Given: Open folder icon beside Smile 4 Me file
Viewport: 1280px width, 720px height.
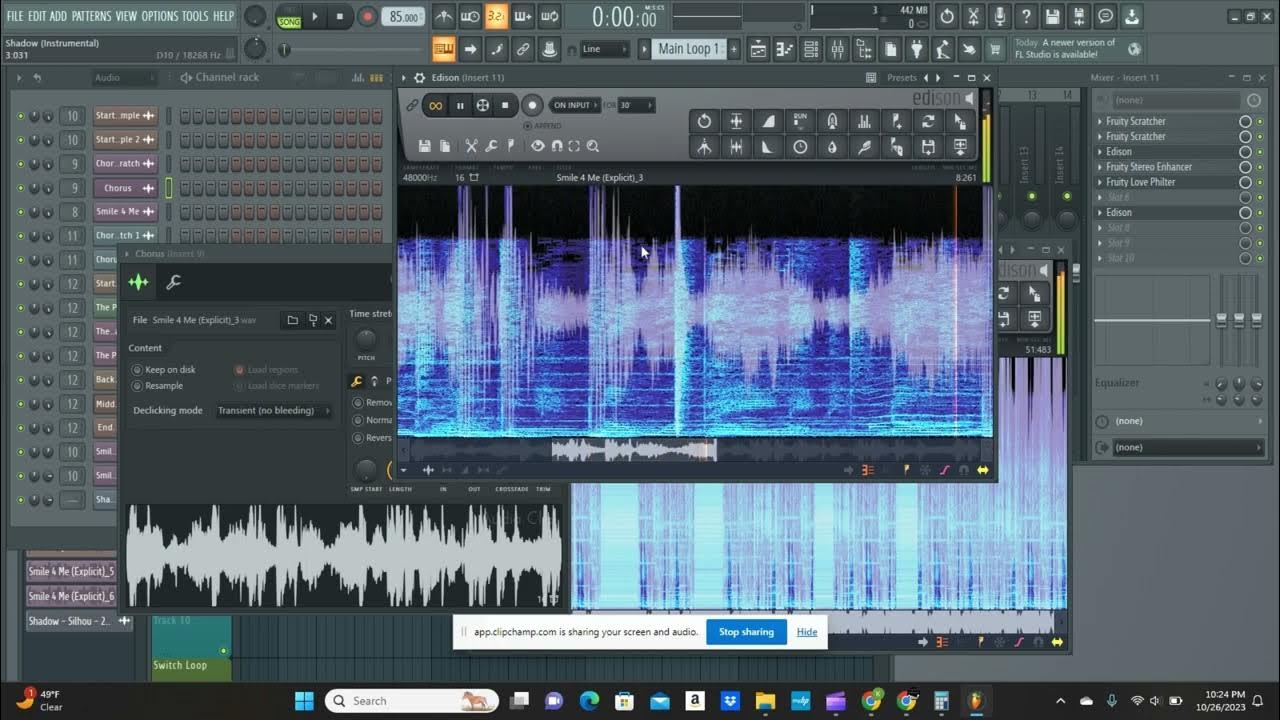Looking at the screenshot, I should (292, 320).
